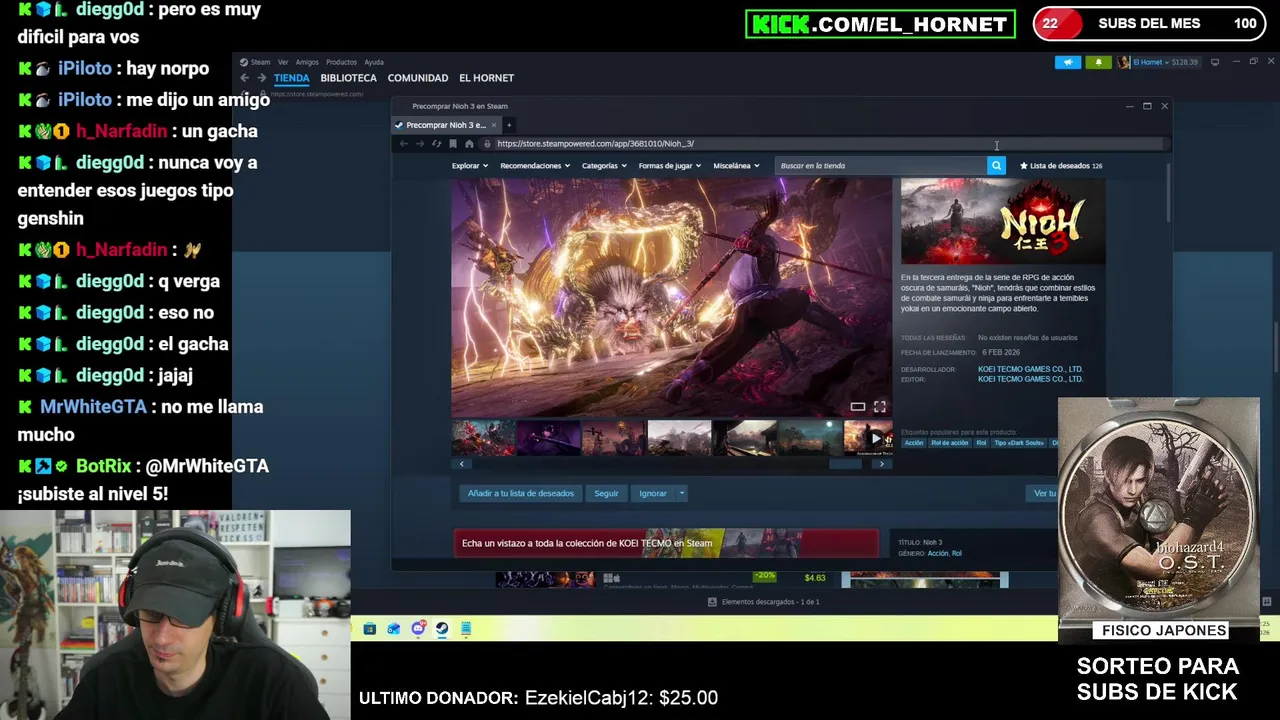Go back using Steam client back arrow

click(245, 78)
